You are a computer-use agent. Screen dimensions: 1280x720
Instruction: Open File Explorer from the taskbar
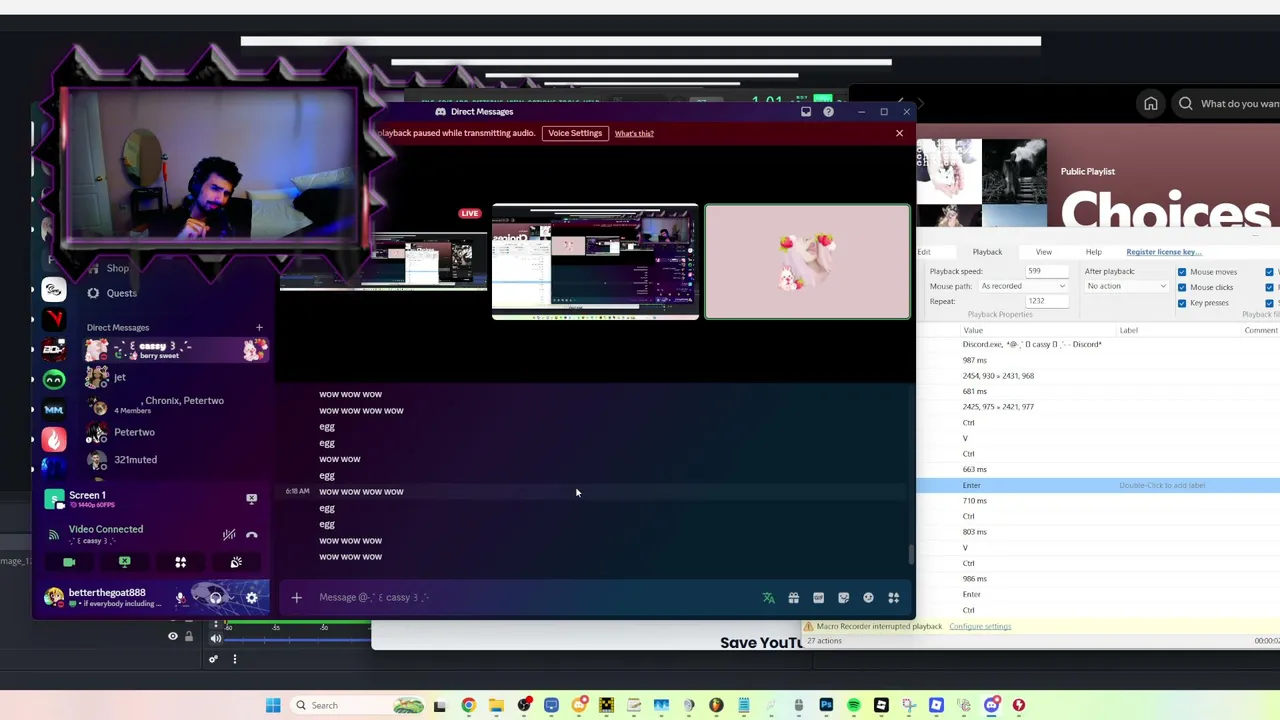[x=496, y=705]
